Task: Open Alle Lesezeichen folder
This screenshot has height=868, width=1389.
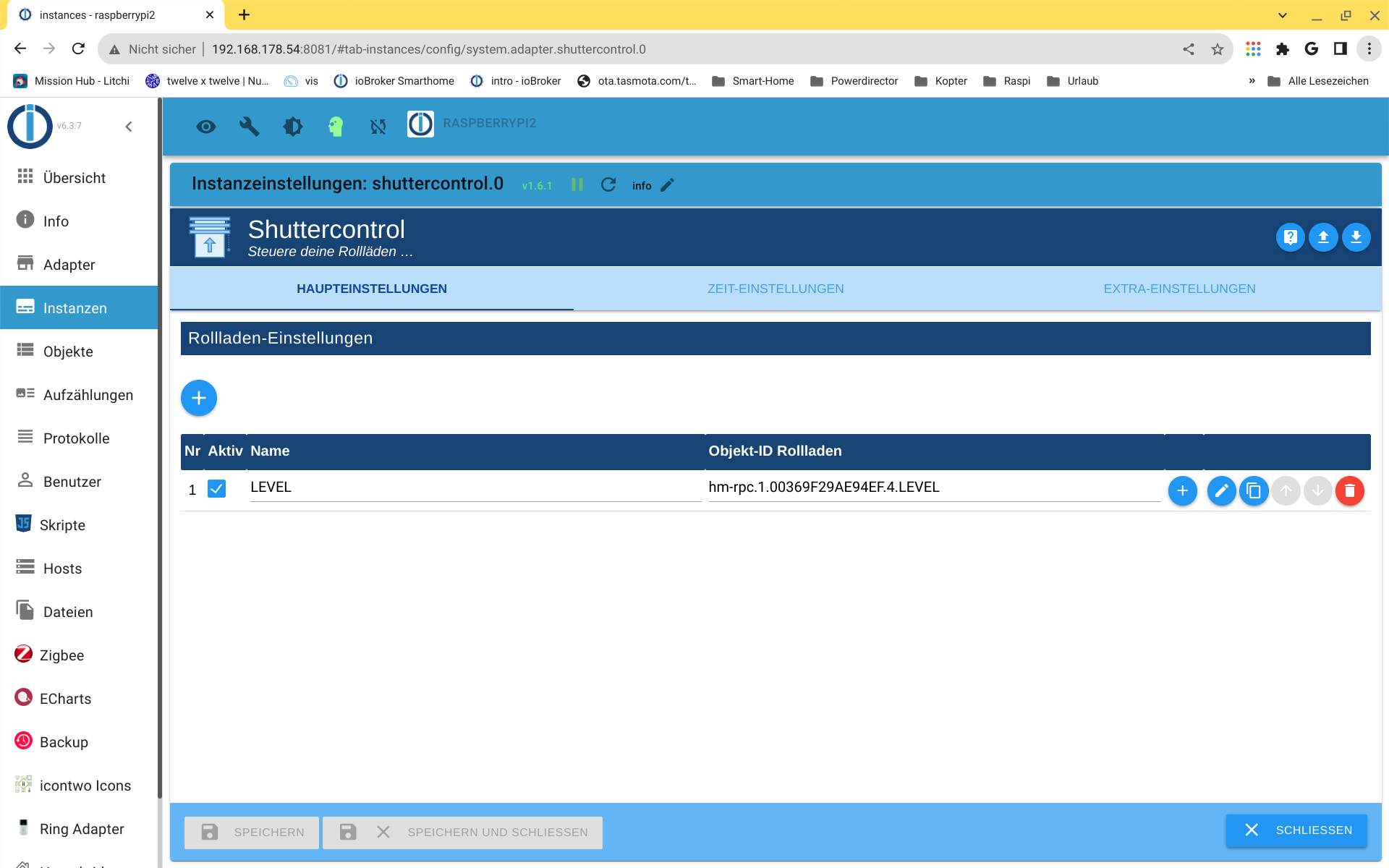Action: click(1318, 81)
